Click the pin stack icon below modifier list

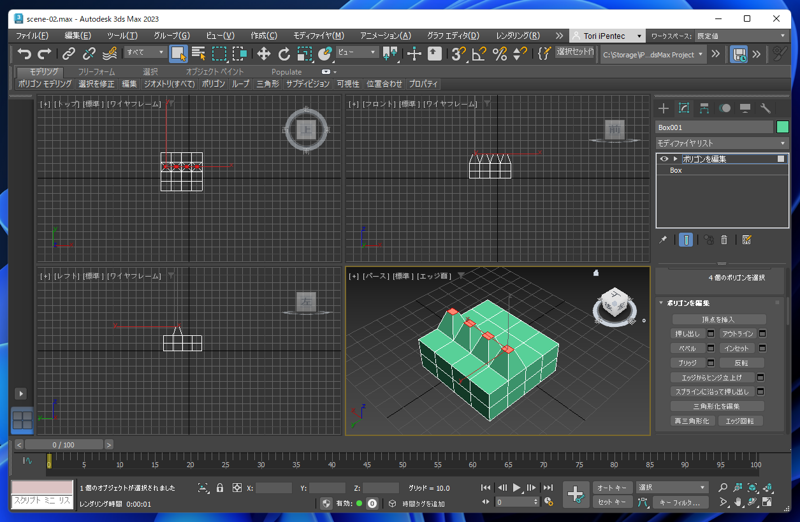coord(663,240)
